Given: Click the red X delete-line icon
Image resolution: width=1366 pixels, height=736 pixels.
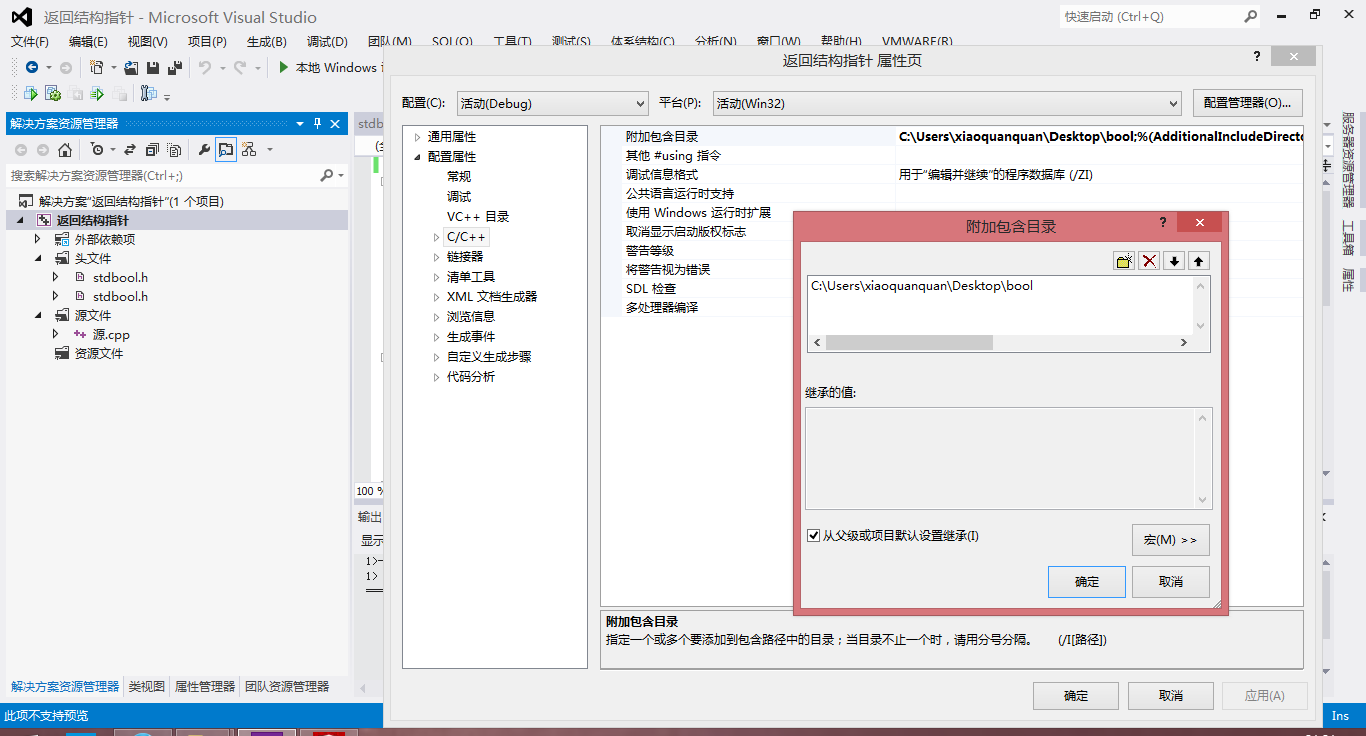Looking at the screenshot, I should point(1150,260).
